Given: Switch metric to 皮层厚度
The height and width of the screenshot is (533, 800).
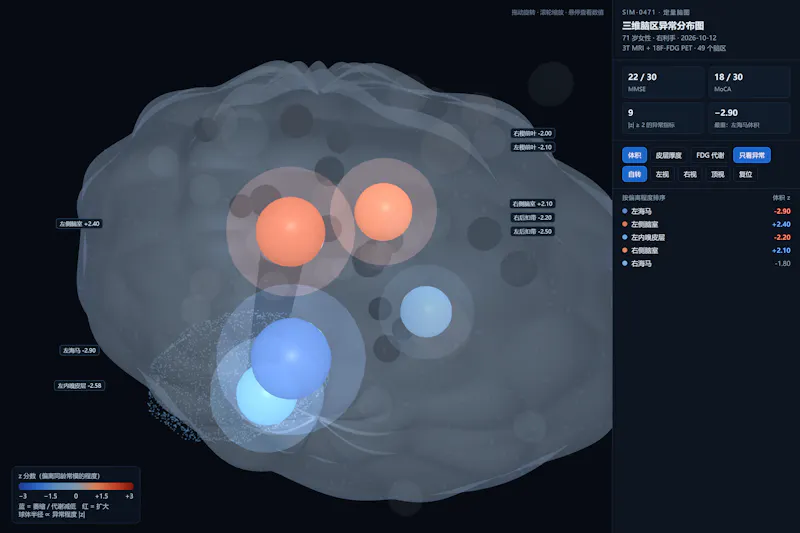Looking at the screenshot, I should pos(668,155).
